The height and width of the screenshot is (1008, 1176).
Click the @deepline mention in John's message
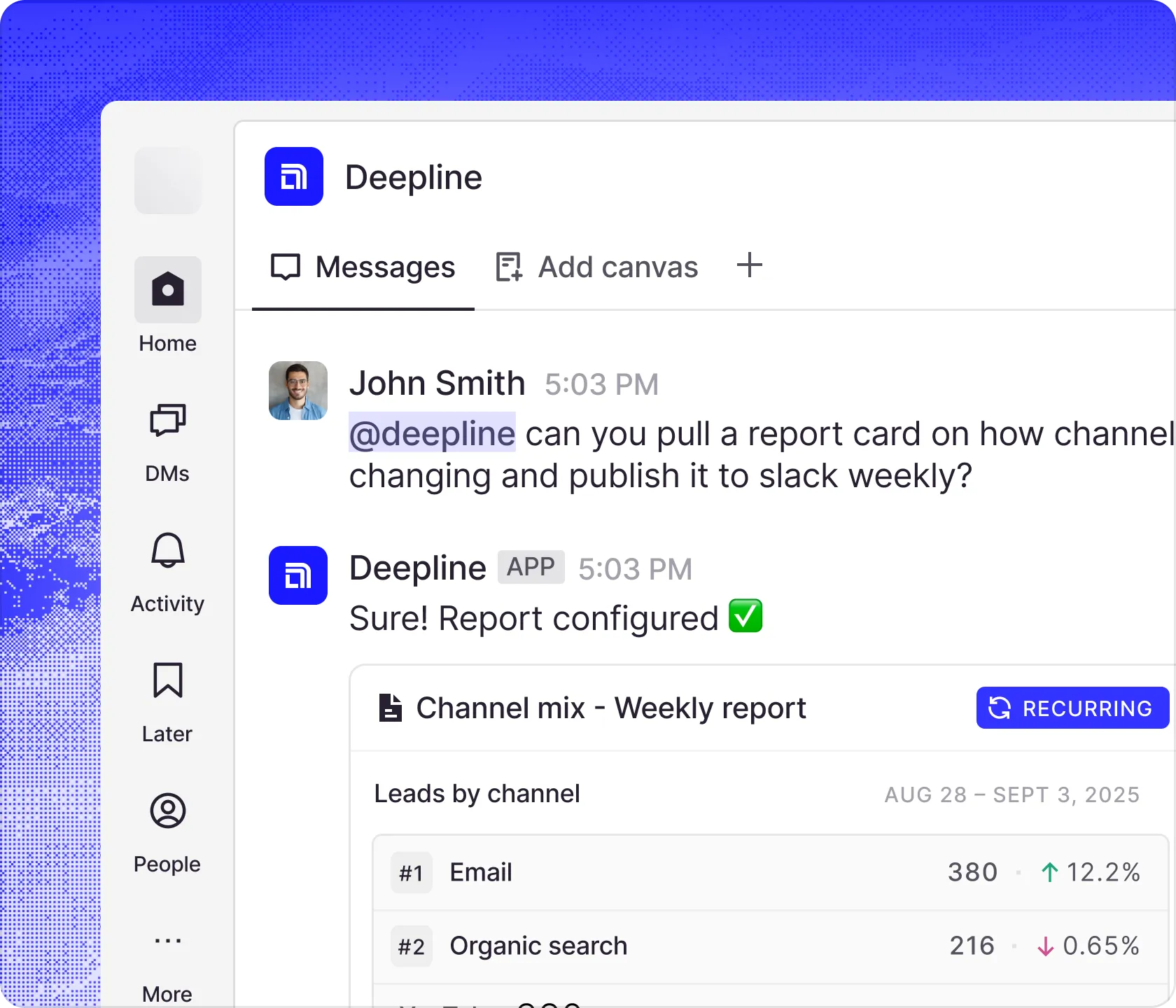(432, 433)
